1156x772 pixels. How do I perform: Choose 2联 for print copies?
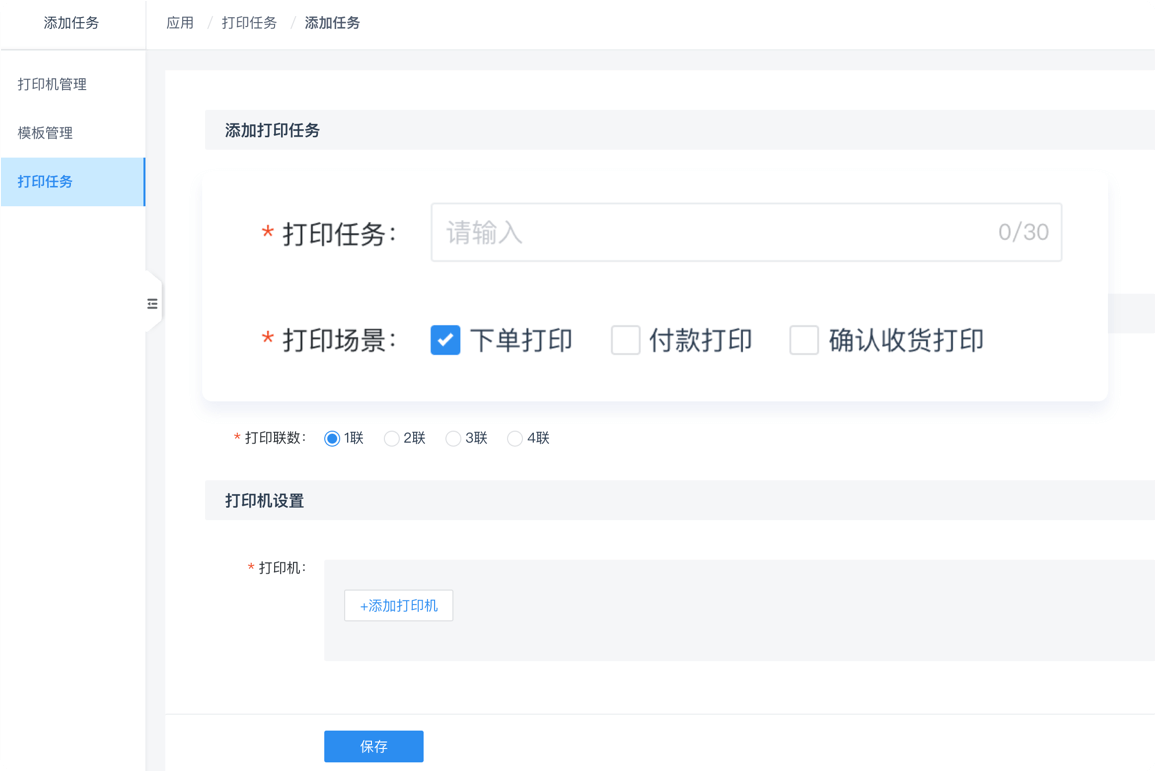392,439
